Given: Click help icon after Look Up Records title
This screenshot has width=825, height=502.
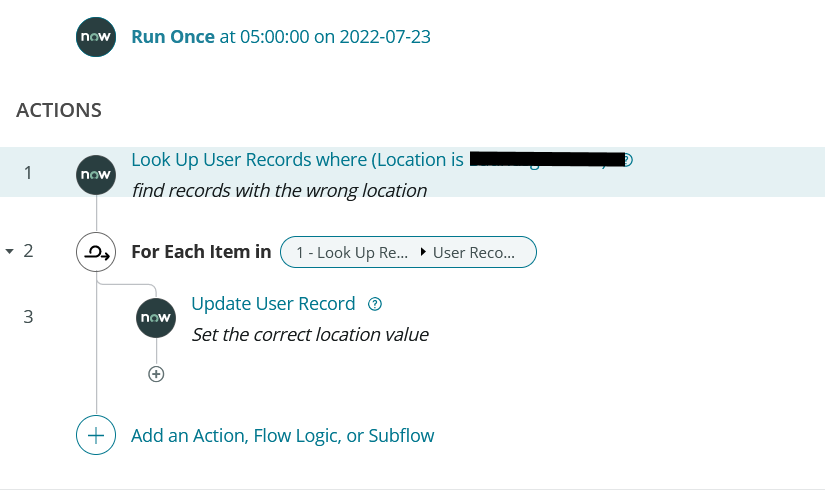Looking at the screenshot, I should click(628, 159).
